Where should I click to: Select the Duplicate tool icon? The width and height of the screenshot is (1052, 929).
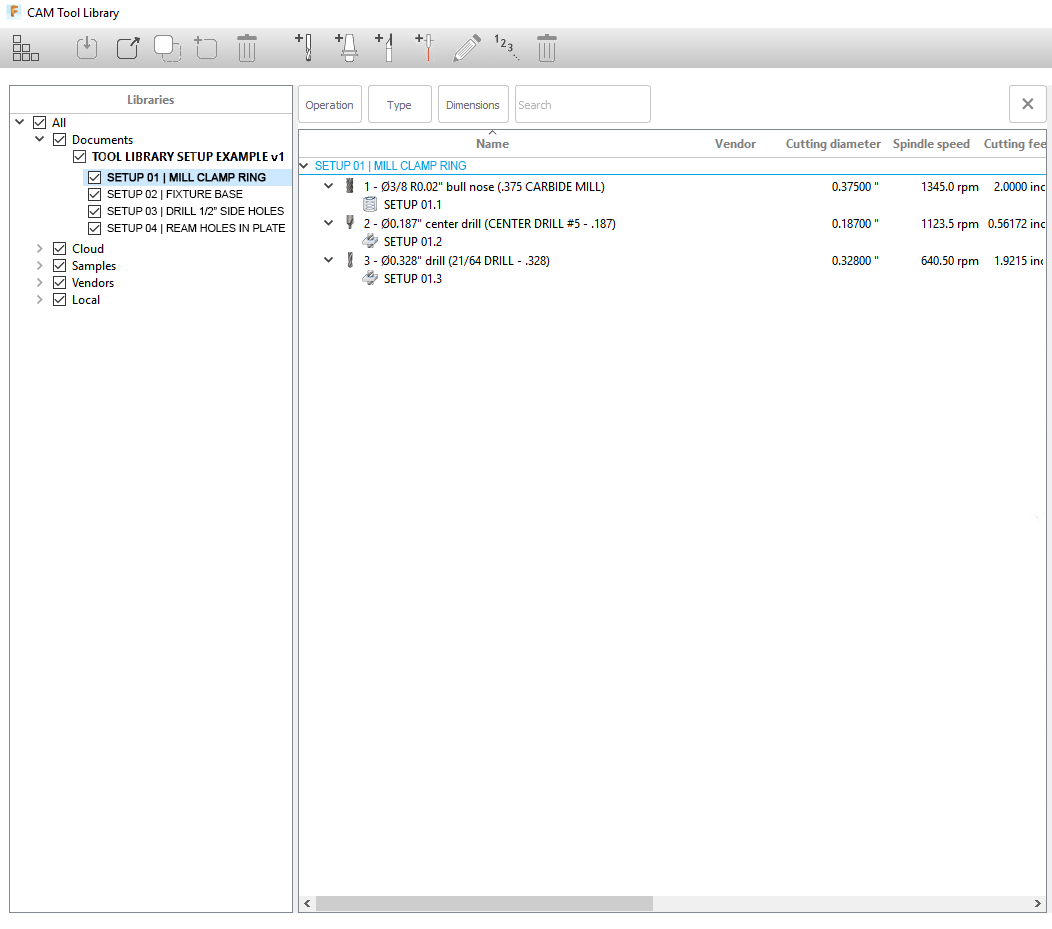tap(167, 47)
